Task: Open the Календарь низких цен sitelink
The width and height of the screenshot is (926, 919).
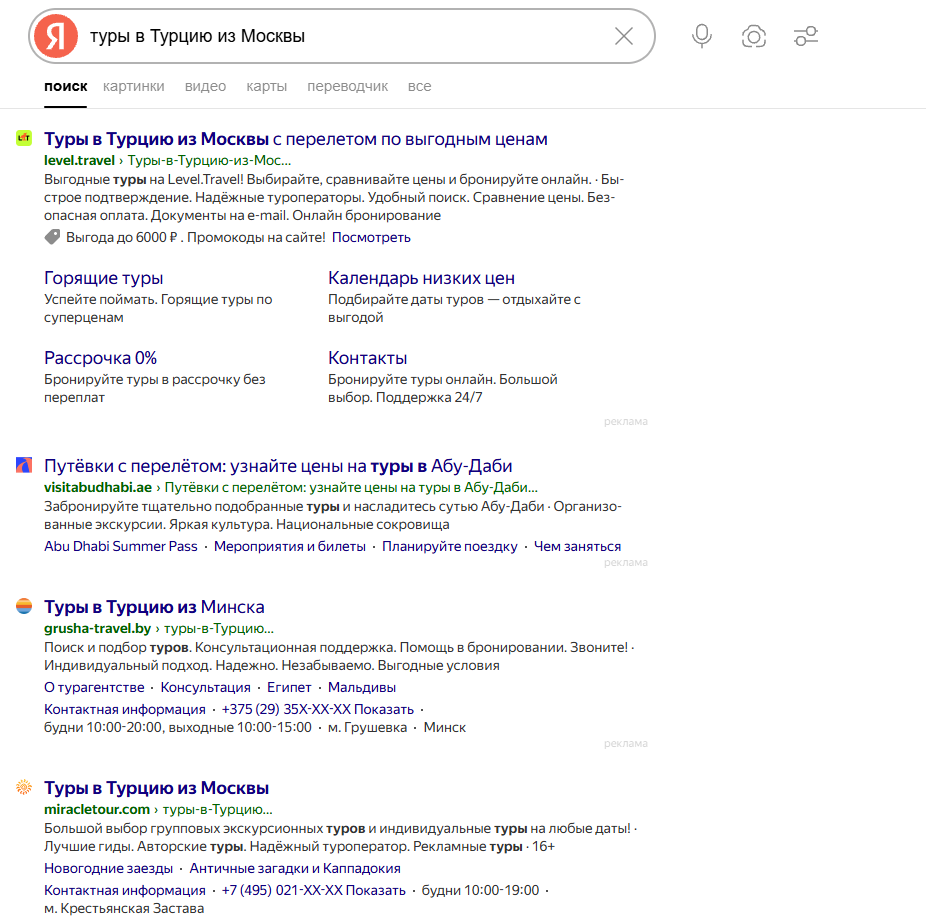Action: click(x=421, y=278)
